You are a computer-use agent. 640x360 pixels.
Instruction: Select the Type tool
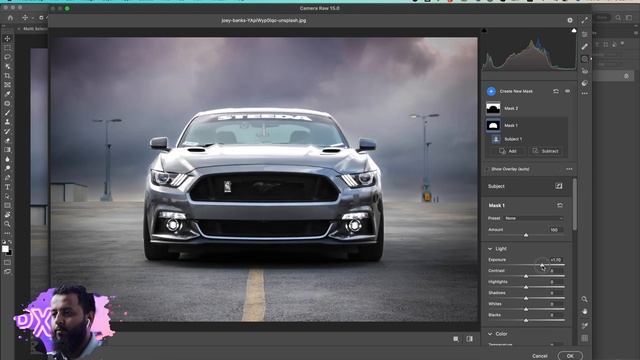coord(7,187)
